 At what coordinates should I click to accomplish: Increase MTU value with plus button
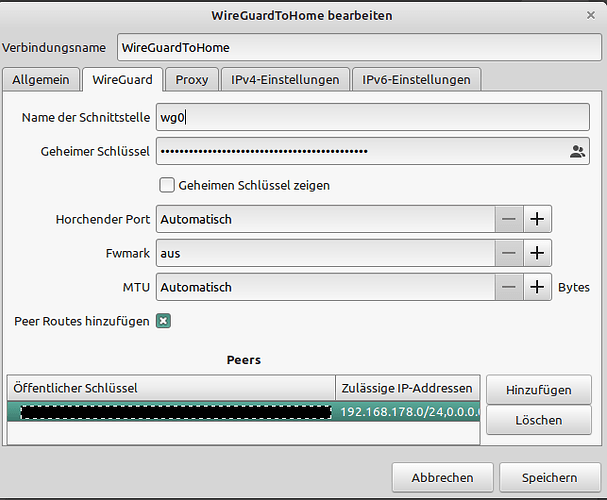coord(537,287)
